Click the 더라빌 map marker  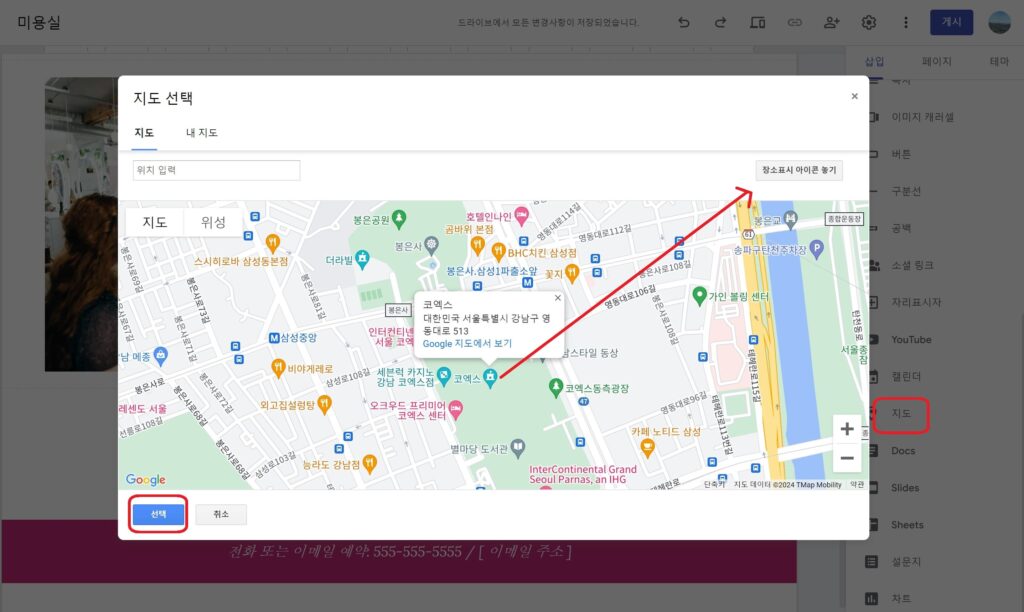(362, 259)
